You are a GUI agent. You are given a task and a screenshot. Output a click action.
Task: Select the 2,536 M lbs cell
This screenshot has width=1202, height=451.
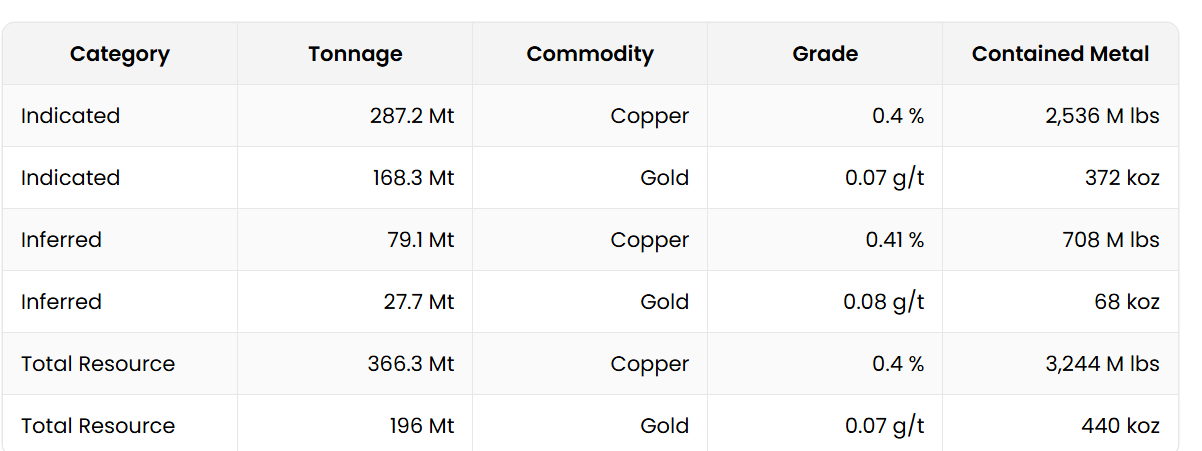(x=1102, y=116)
